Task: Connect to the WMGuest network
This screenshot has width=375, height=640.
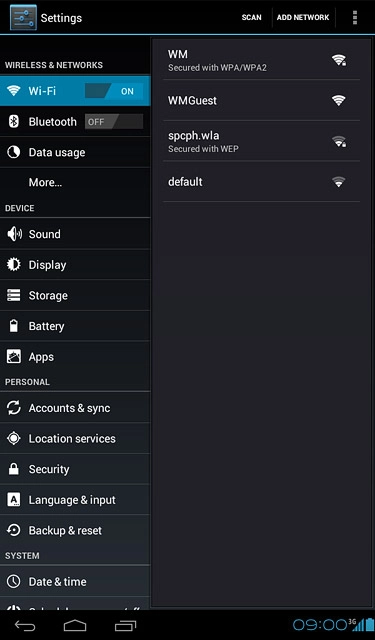Action: point(261,100)
